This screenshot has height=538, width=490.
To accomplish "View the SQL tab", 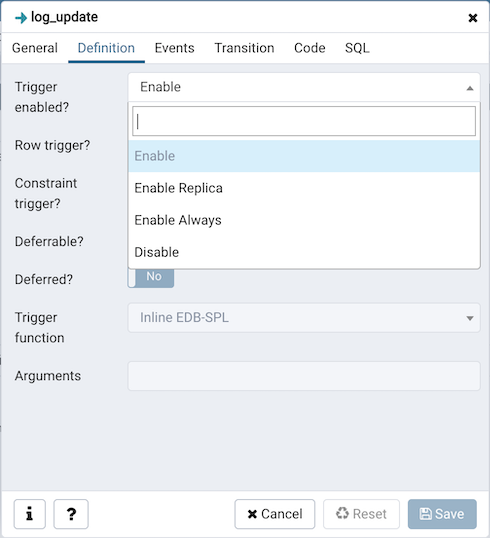I will [x=357, y=48].
